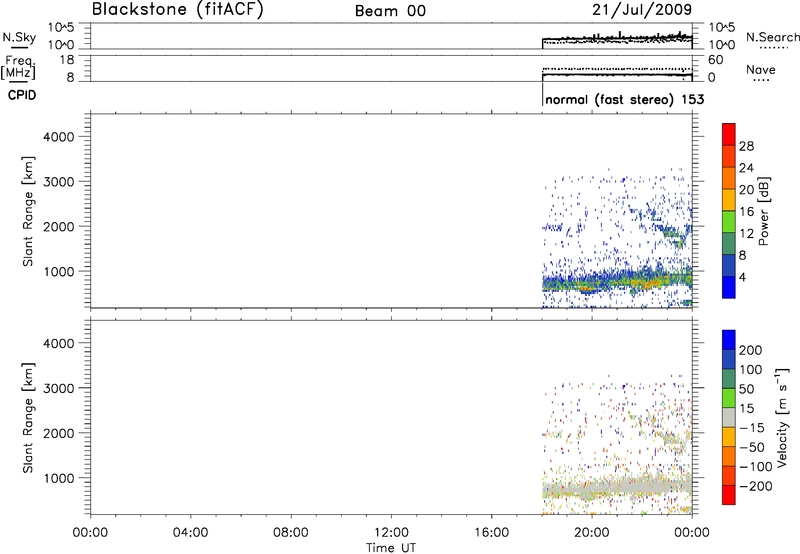
Task: Click the 'Slant Range [km]' label of power panel
Action: [28, 211]
